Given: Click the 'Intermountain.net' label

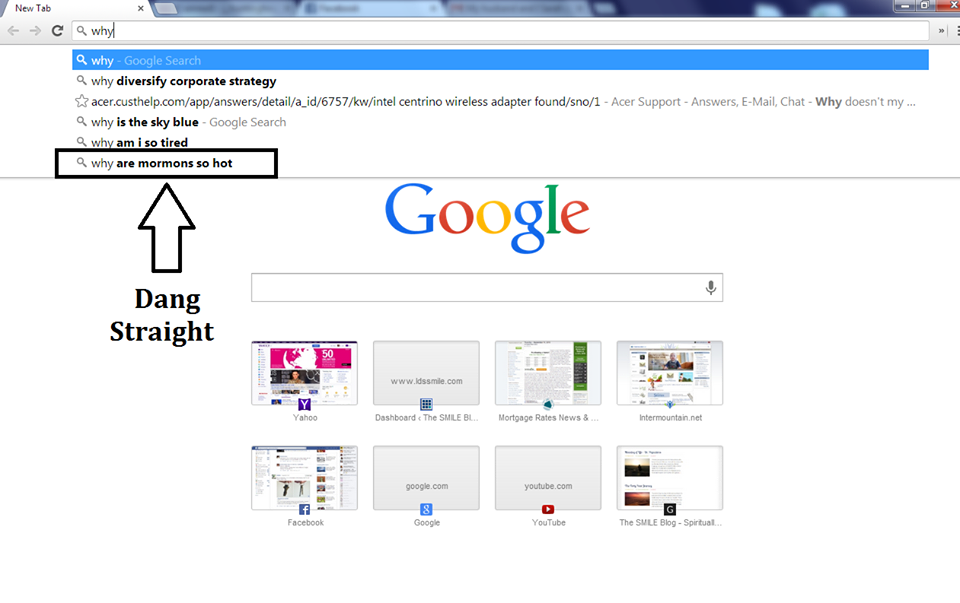Looking at the screenshot, I should tap(670, 418).
